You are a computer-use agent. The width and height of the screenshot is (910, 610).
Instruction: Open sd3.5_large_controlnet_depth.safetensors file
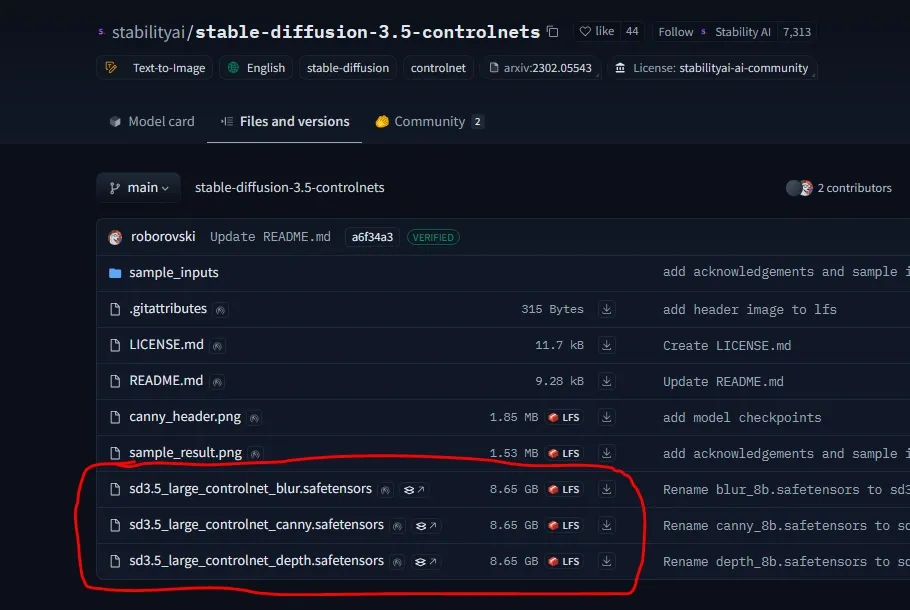click(x=256, y=561)
